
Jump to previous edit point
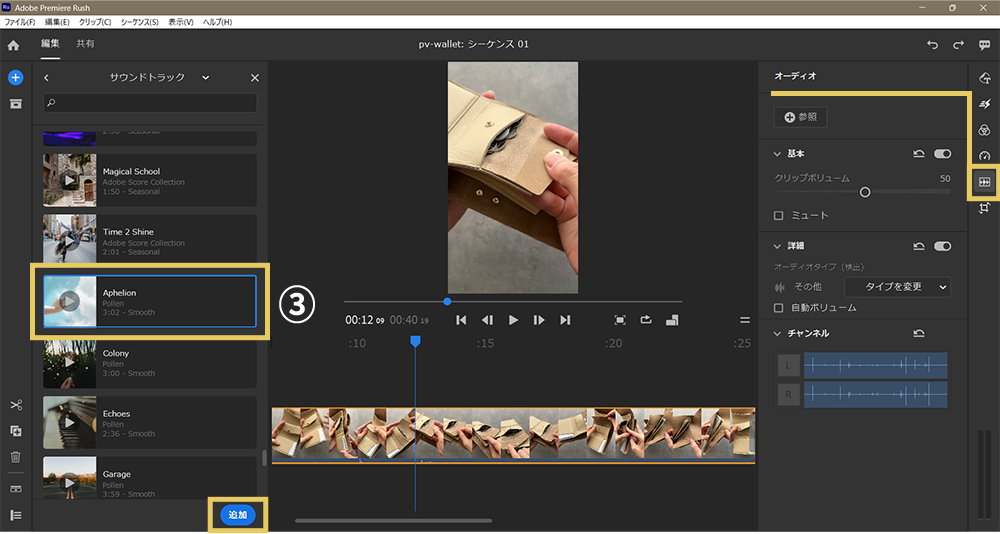(461, 320)
